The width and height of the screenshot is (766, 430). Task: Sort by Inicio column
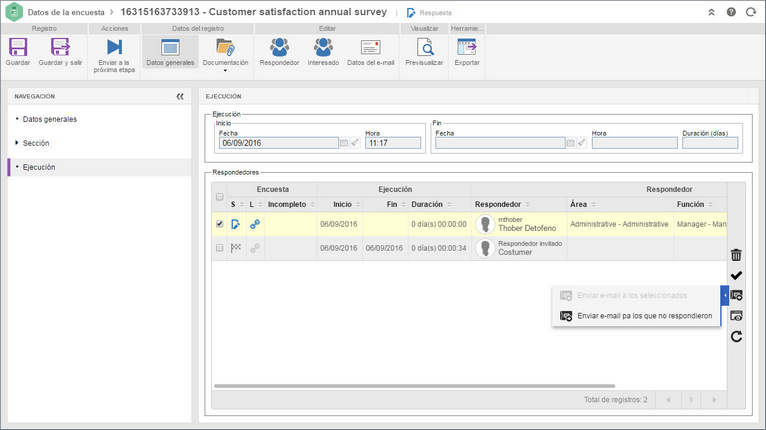click(358, 204)
